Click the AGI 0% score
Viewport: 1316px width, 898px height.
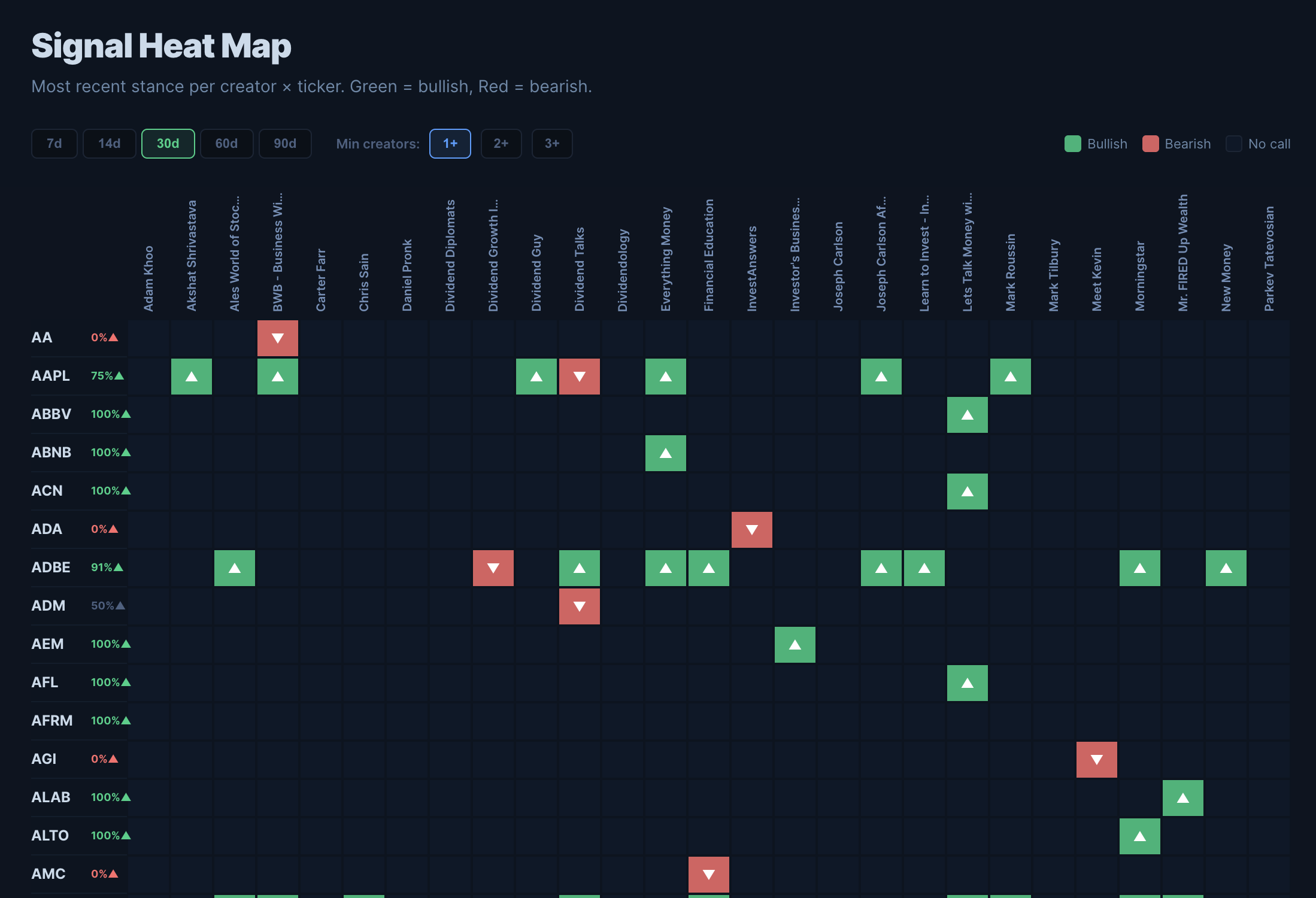104,759
